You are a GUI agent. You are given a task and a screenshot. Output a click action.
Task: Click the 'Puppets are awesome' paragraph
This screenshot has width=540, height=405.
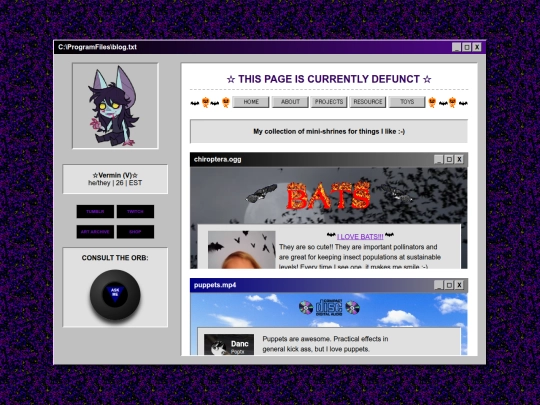[325, 344]
